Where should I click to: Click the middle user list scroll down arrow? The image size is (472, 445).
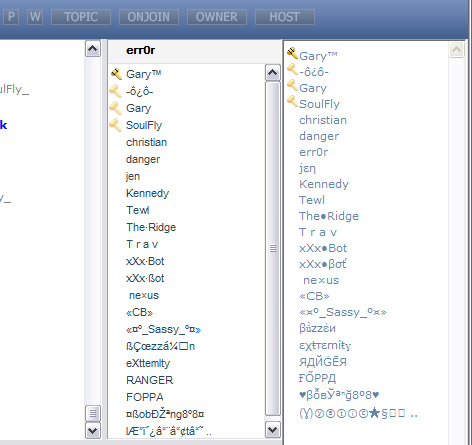[x=273, y=429]
